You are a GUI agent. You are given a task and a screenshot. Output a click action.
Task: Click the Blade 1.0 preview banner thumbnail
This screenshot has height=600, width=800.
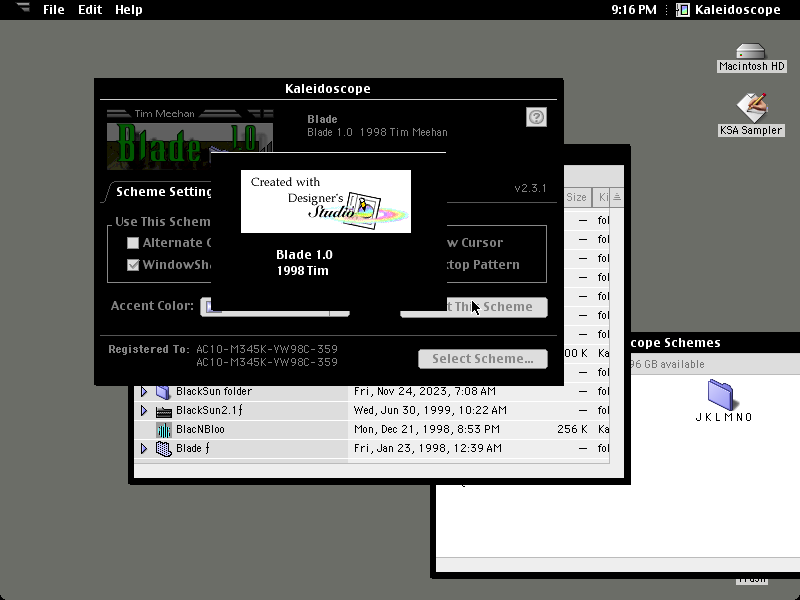point(190,141)
